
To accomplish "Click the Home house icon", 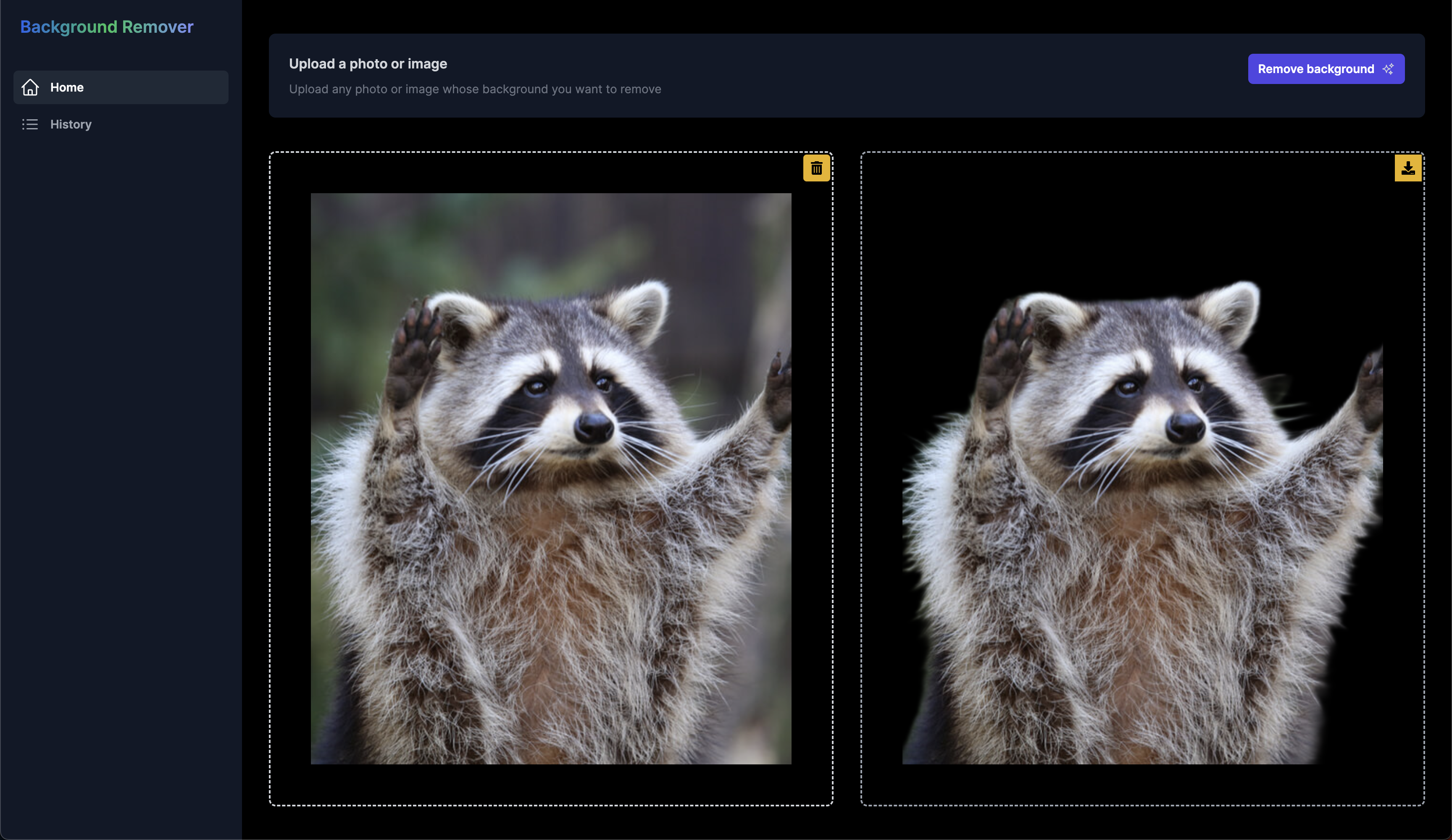I will [x=30, y=88].
